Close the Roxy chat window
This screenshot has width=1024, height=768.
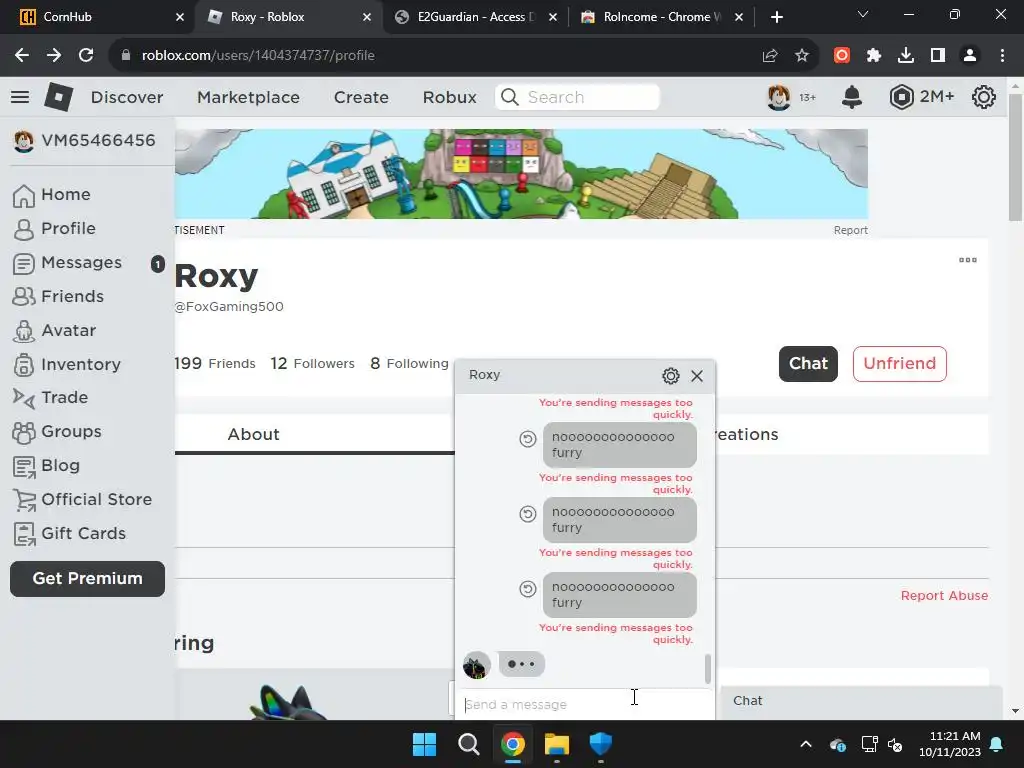[697, 376]
